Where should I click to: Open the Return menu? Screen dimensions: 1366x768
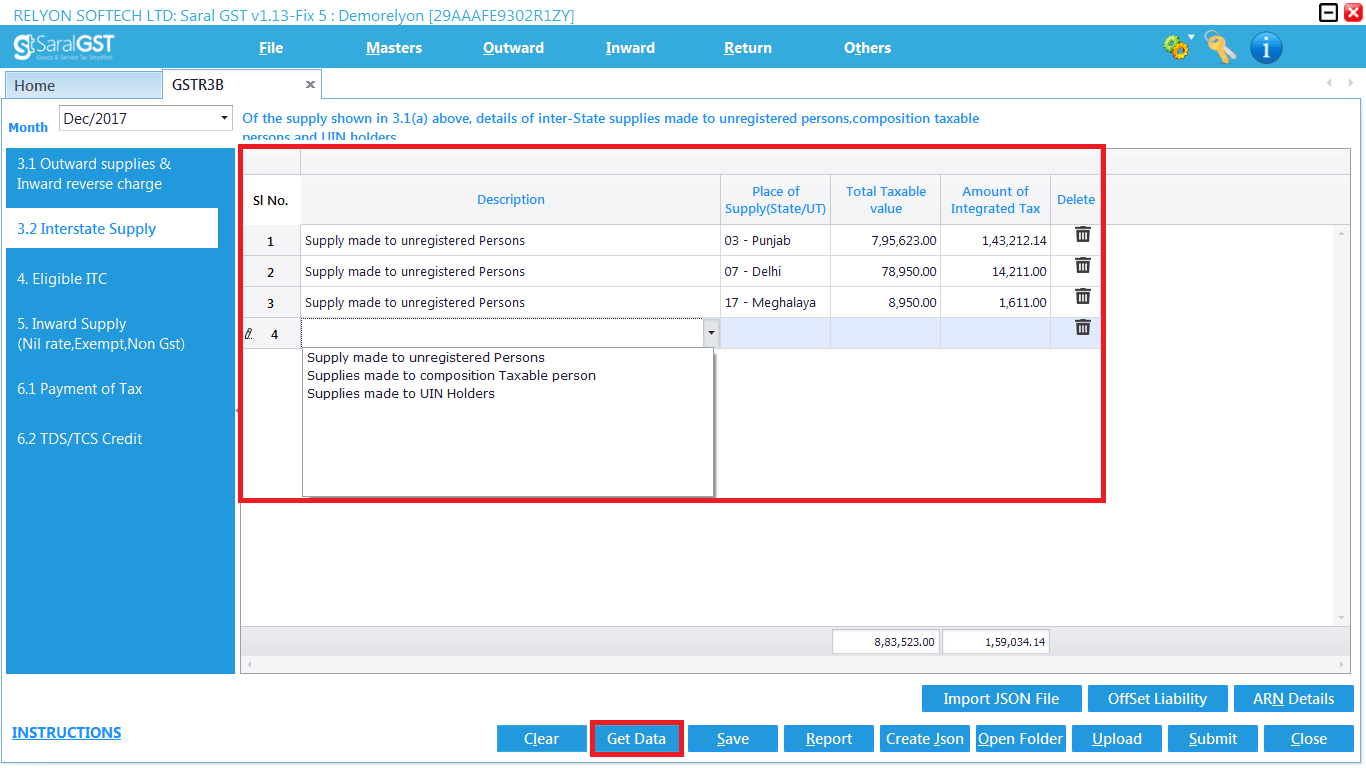tap(748, 47)
